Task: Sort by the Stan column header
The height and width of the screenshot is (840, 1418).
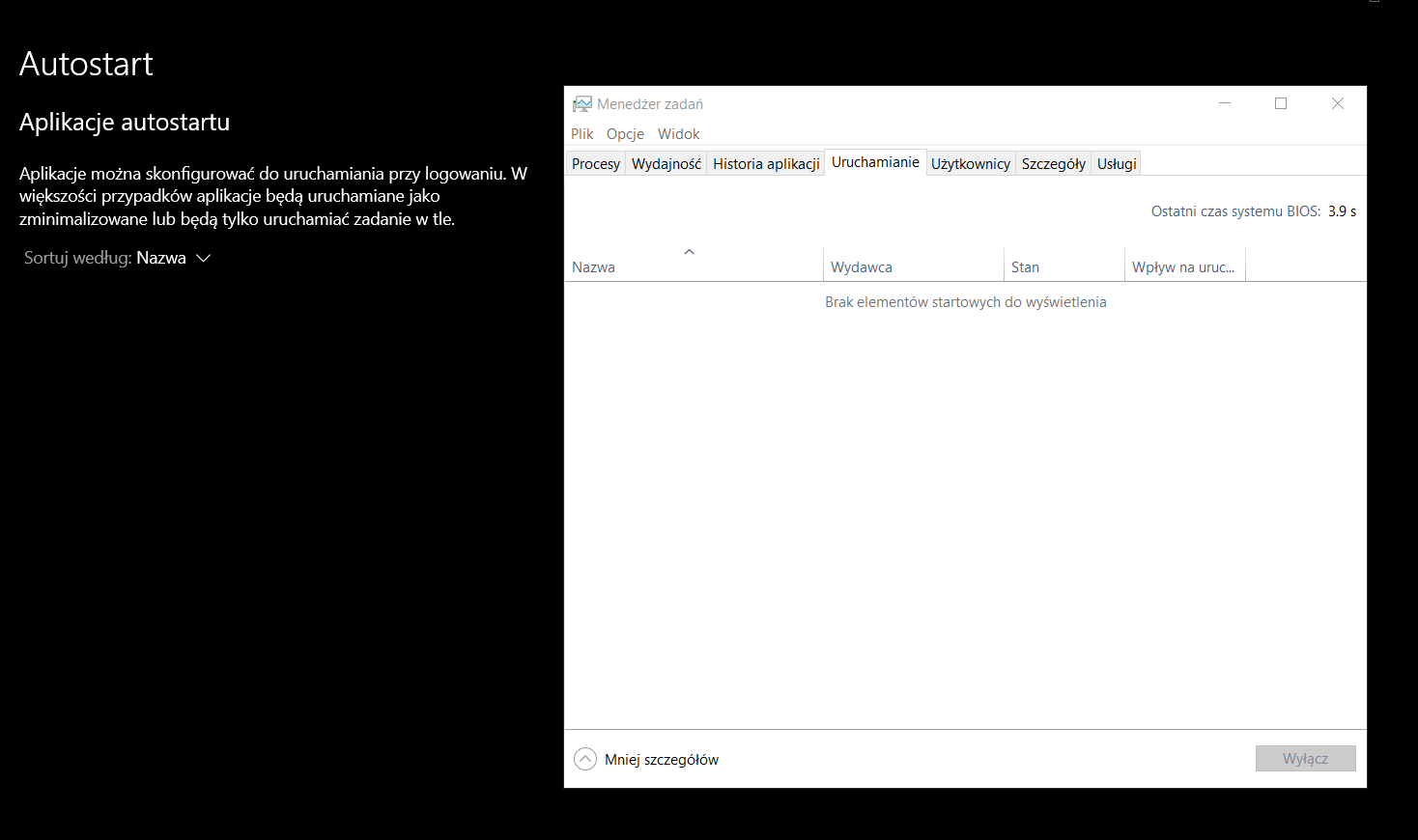Action: pyautogui.click(x=1064, y=265)
